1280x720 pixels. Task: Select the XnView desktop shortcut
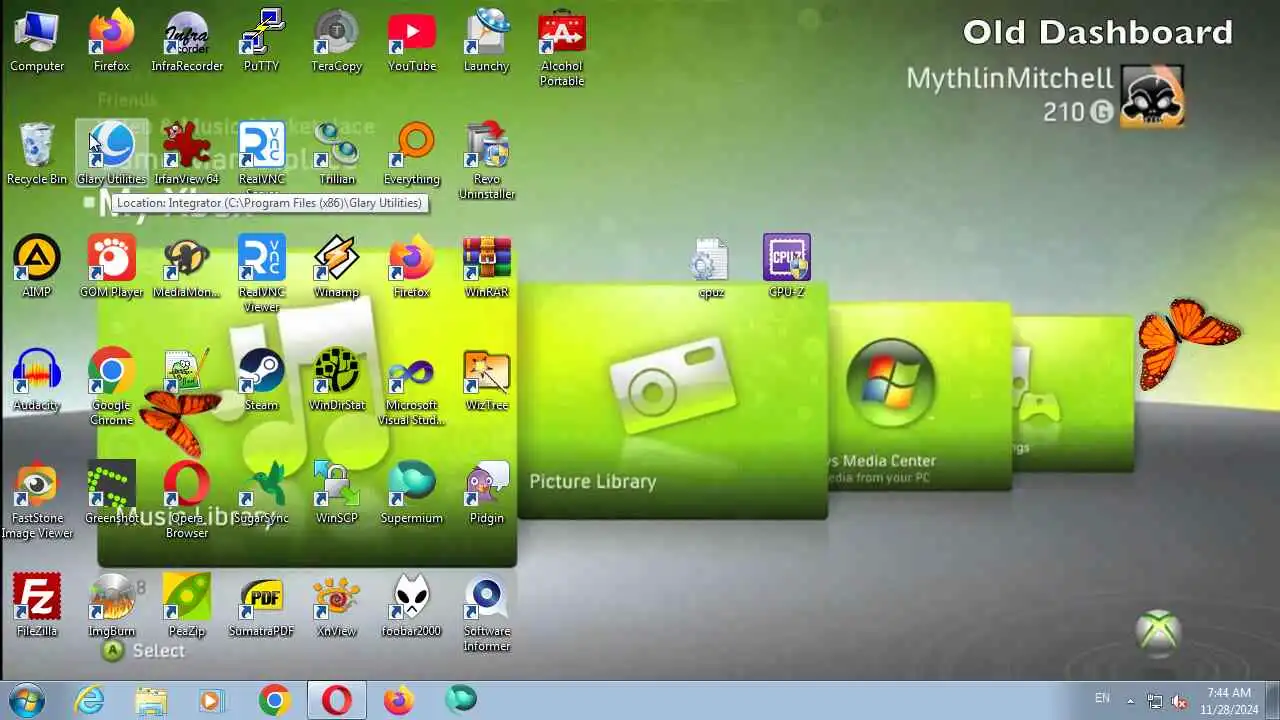337,607
